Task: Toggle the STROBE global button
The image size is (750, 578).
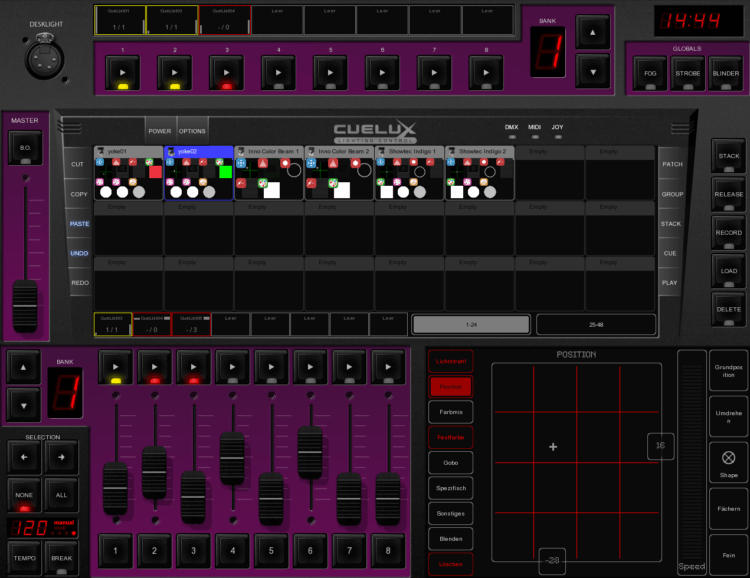Action: click(x=687, y=73)
